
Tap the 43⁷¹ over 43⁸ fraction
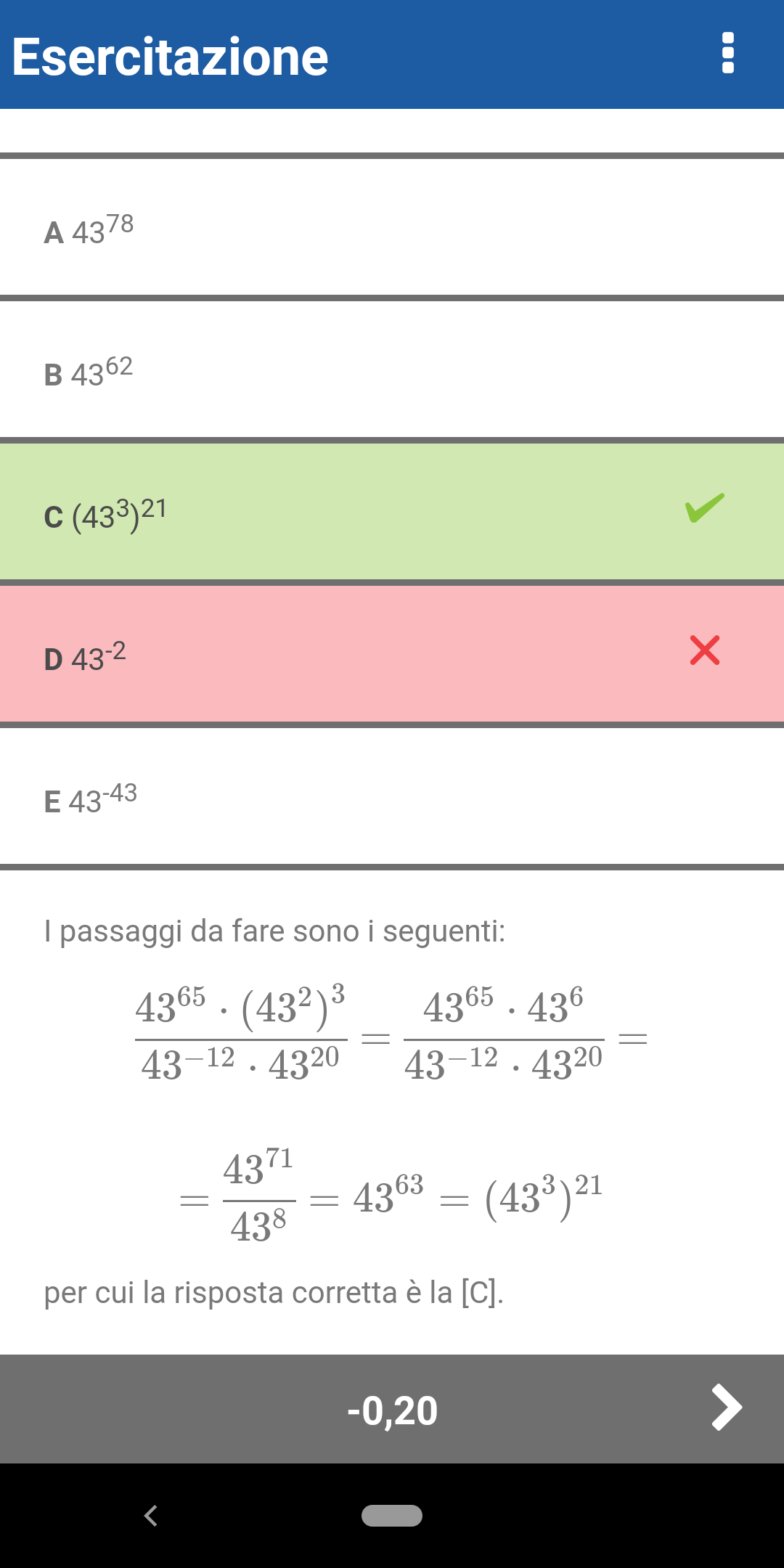259,1196
